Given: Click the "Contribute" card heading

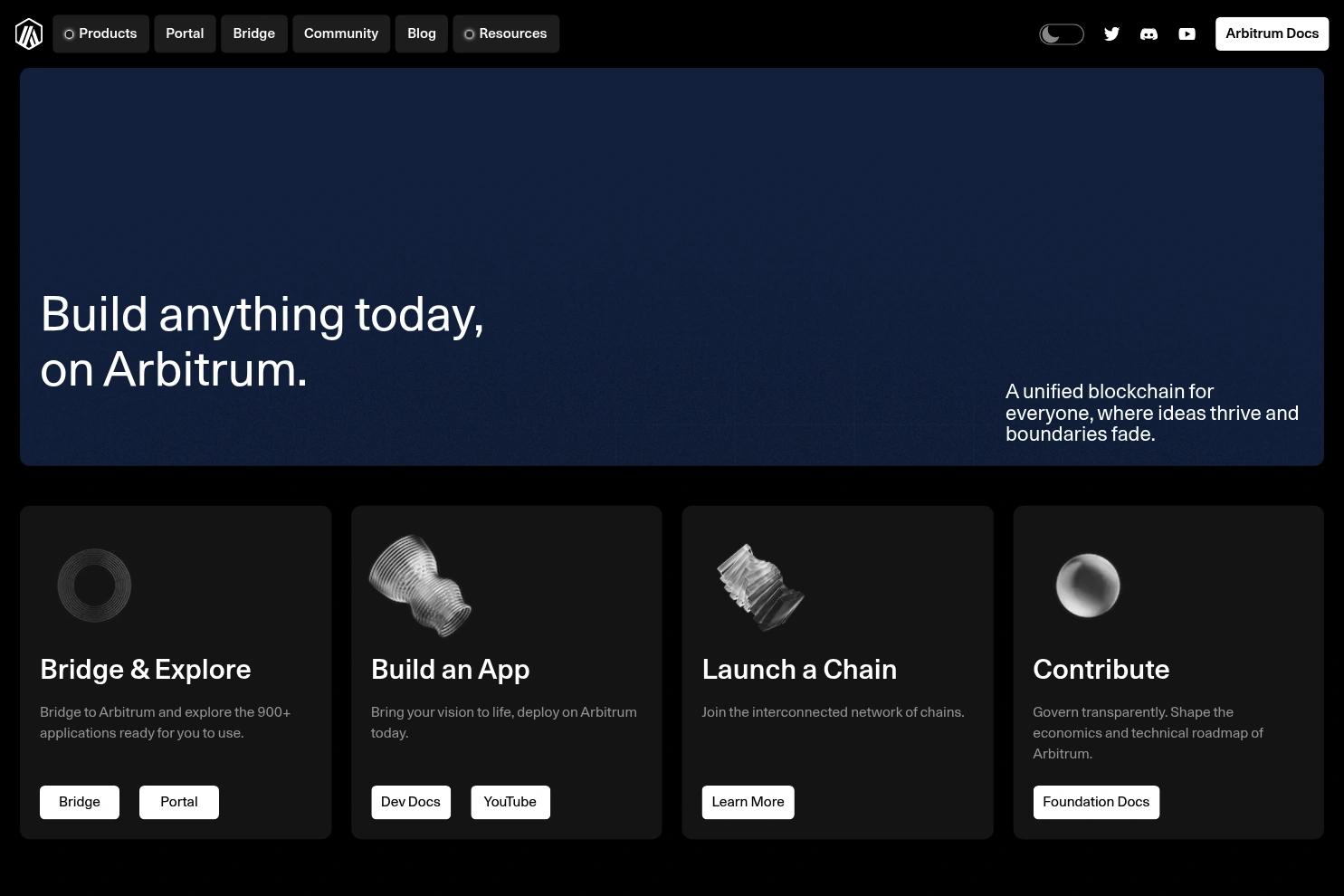Looking at the screenshot, I should tap(1101, 670).
